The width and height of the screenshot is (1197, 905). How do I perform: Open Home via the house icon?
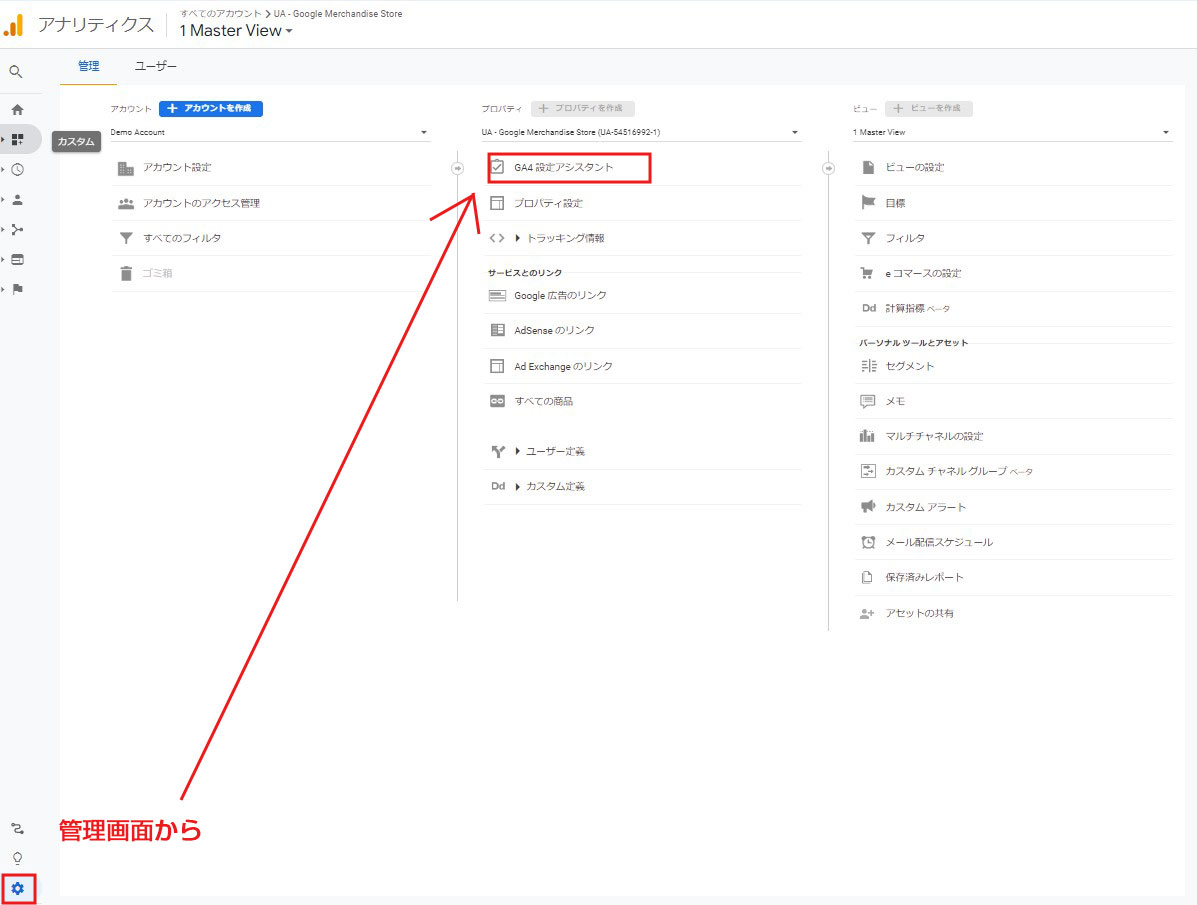pyautogui.click(x=18, y=109)
